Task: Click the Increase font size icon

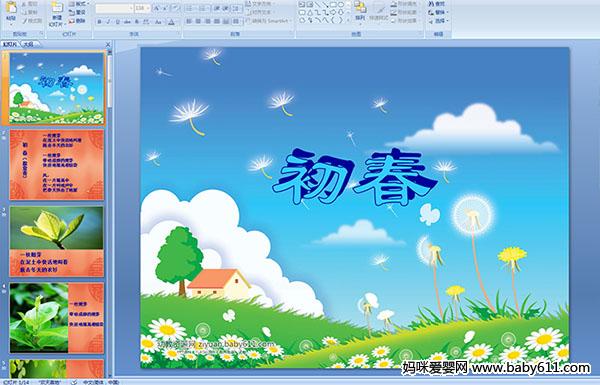Action: point(157,8)
